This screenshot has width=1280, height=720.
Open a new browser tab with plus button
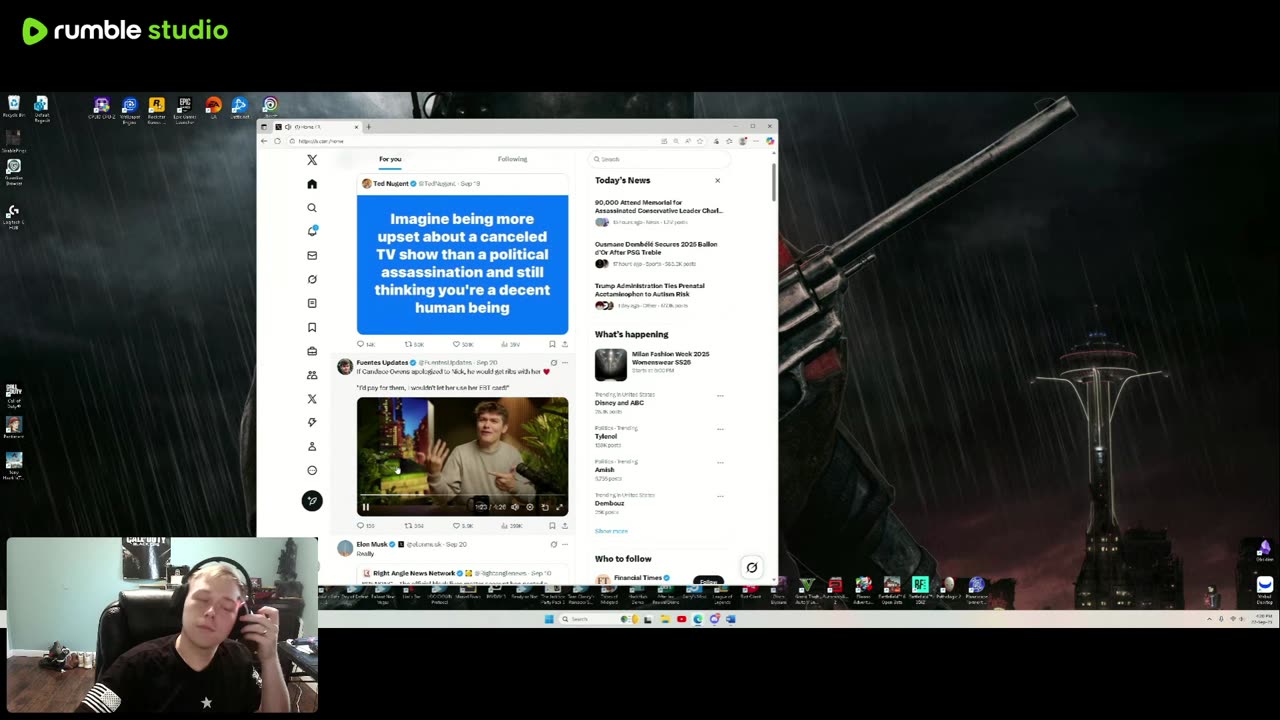368,127
